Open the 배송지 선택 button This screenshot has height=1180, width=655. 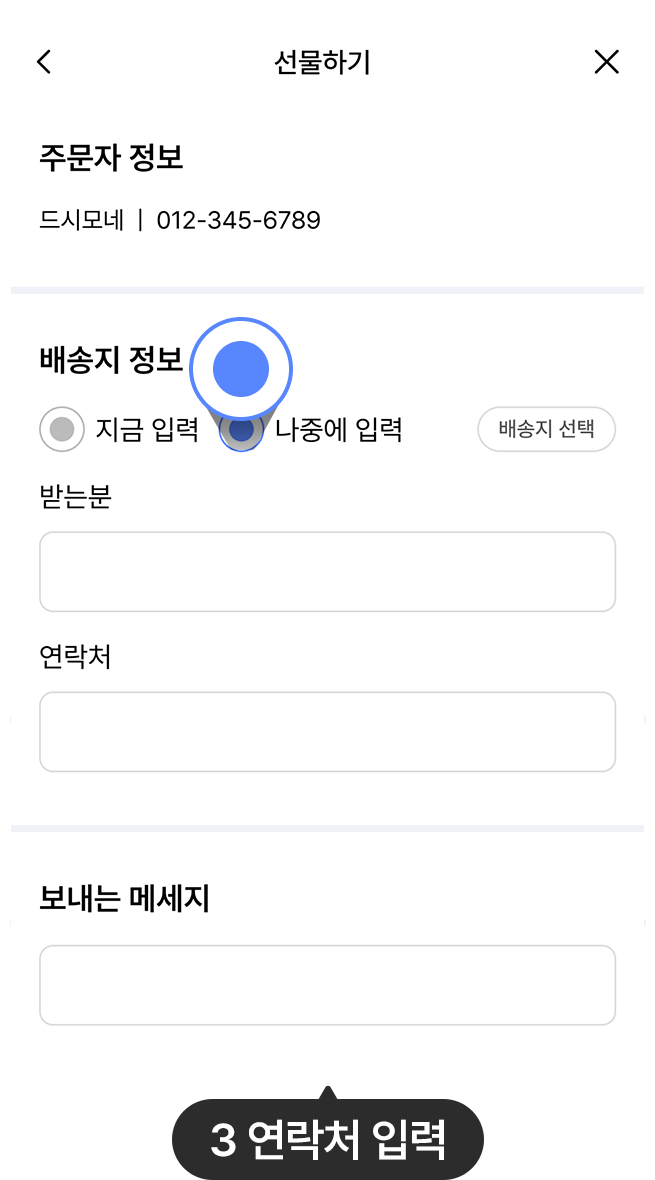coord(546,430)
